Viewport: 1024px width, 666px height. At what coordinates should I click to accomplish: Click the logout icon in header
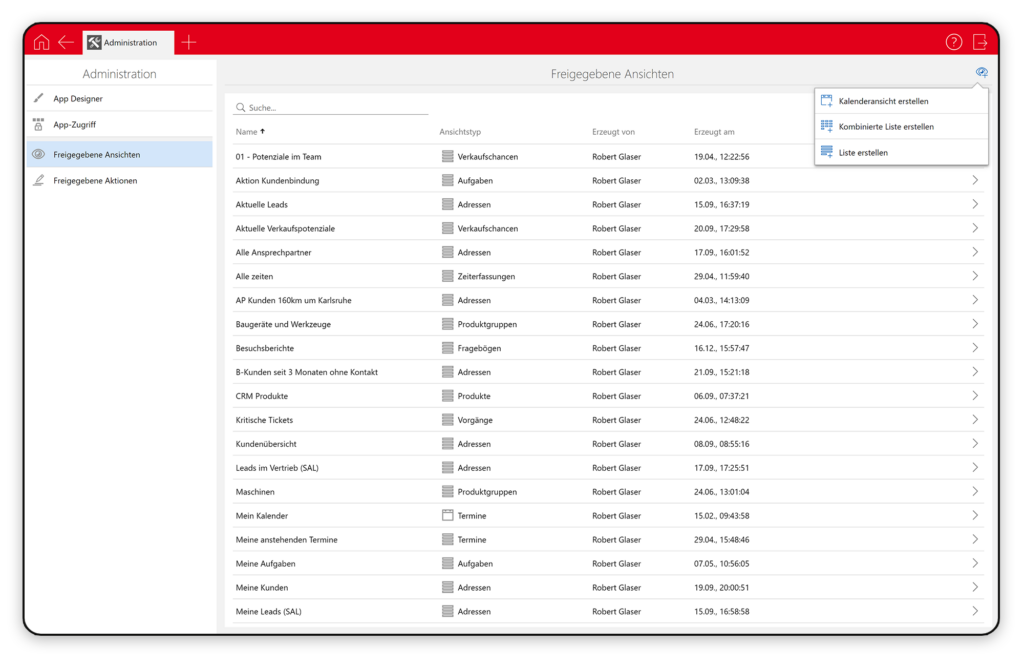(980, 42)
